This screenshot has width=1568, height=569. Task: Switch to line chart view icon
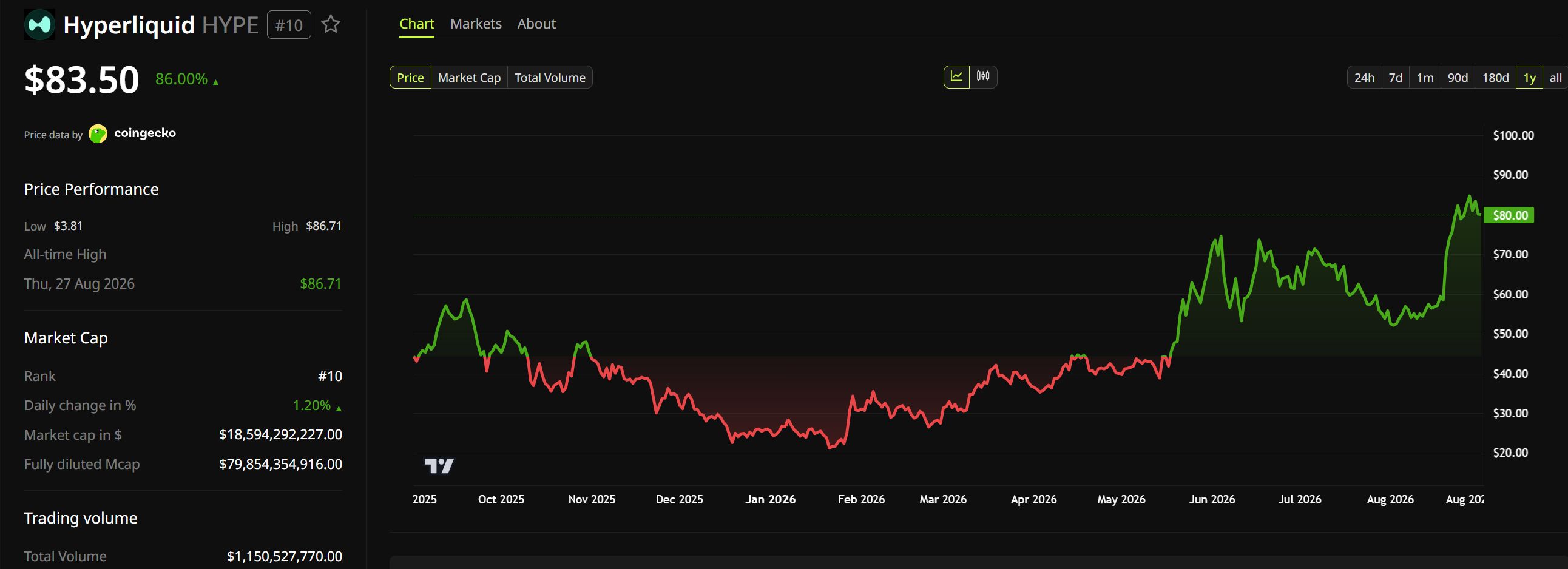[956, 76]
